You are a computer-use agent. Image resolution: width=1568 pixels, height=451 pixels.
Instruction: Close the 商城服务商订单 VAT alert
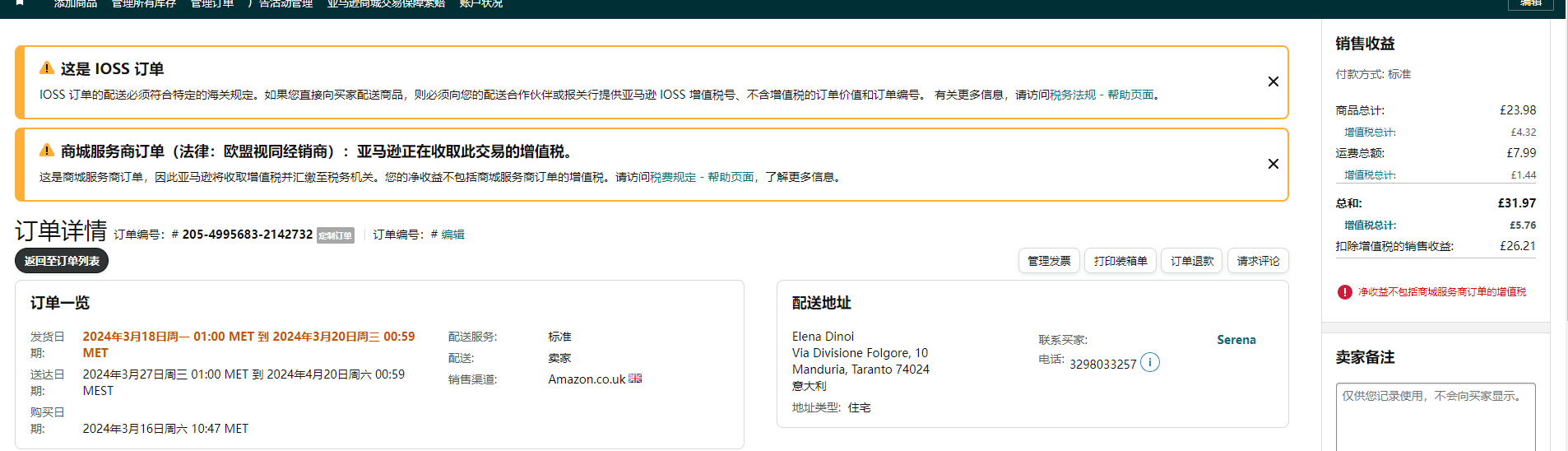tap(1273, 164)
